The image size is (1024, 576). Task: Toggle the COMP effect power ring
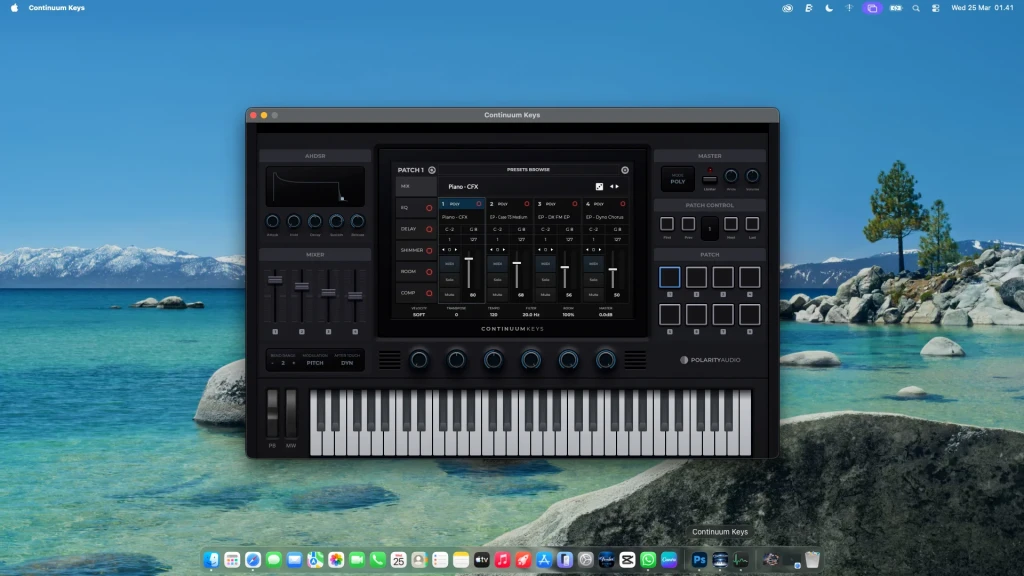click(429, 293)
